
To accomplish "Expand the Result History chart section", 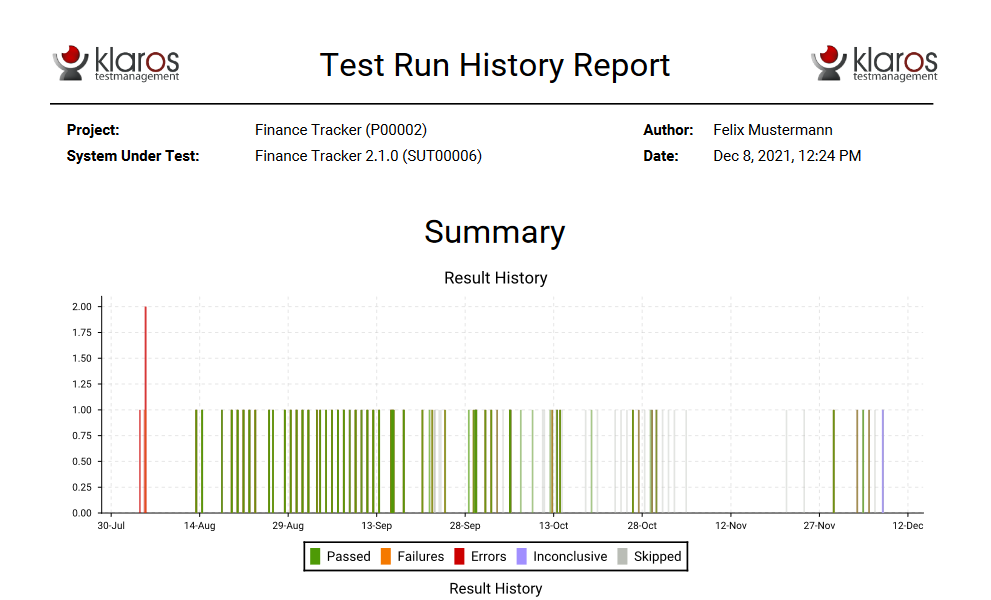I will (494, 278).
